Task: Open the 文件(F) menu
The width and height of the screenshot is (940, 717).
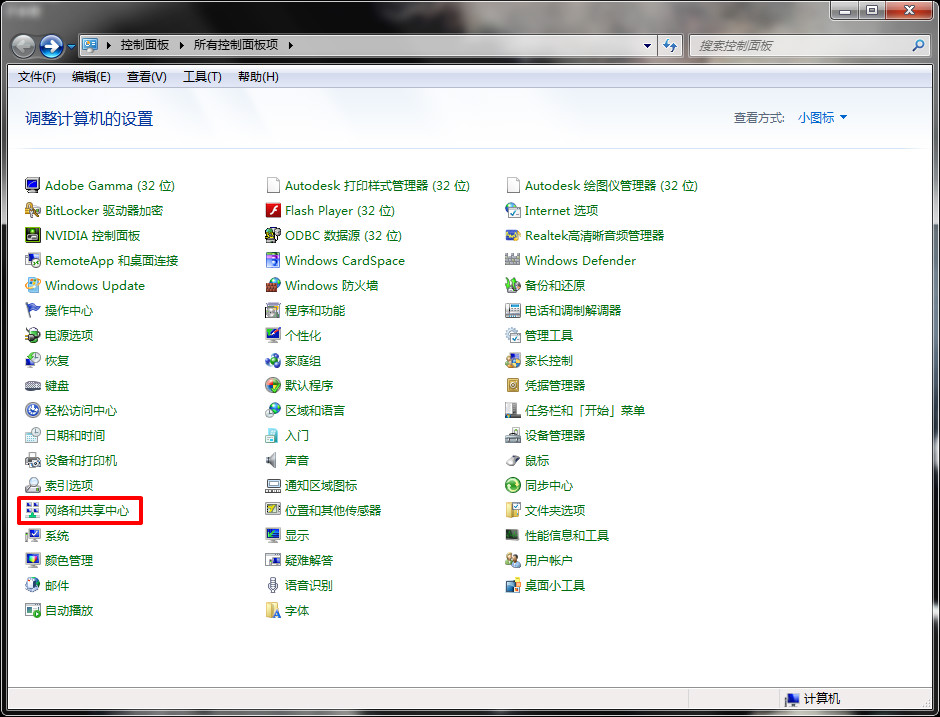Action: [37, 77]
